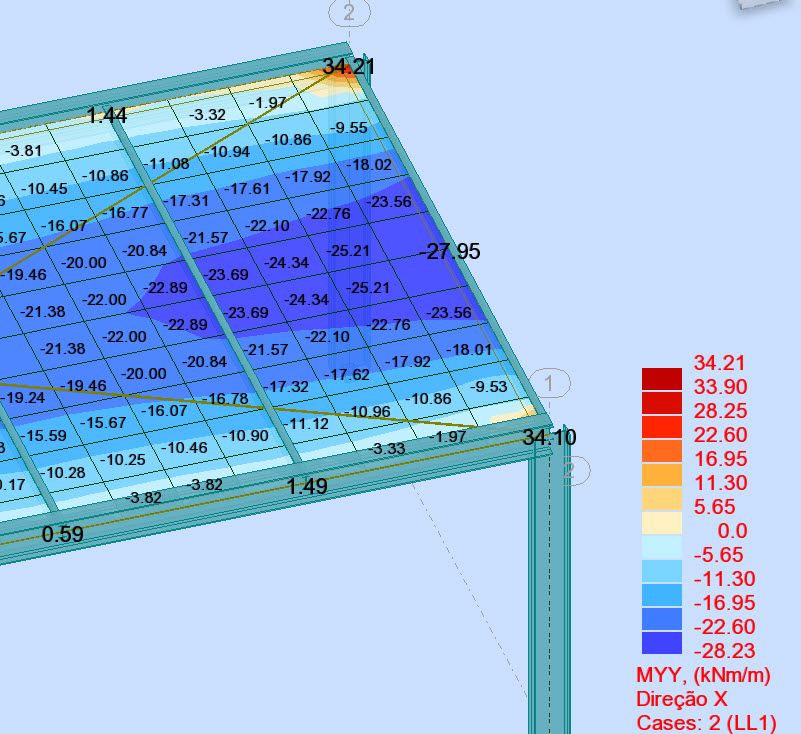Select the cream swatch above 0.0
The height and width of the screenshot is (734, 801).
click(662, 523)
